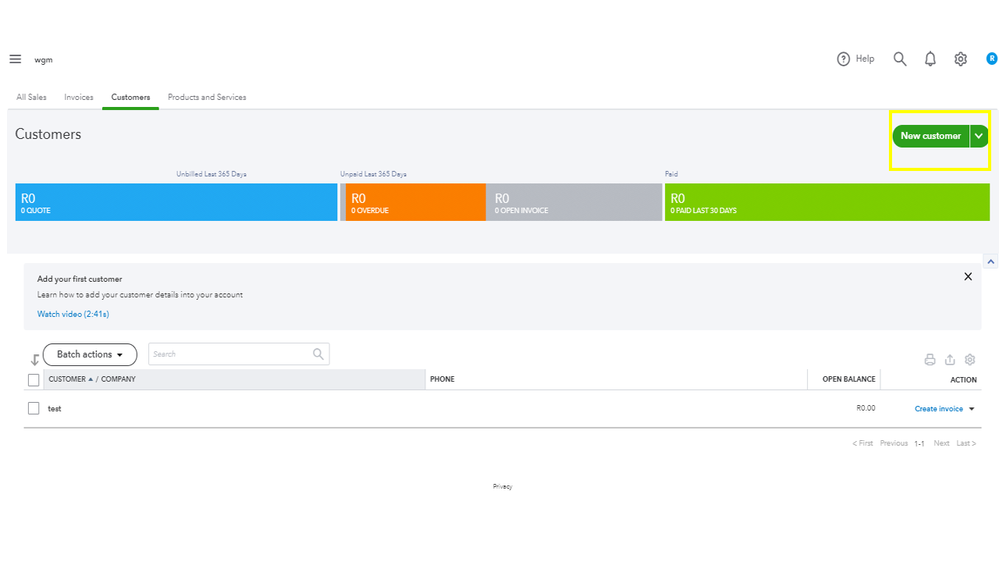Click the Watch video (2:41s) link
The image size is (999, 562).
click(x=73, y=314)
